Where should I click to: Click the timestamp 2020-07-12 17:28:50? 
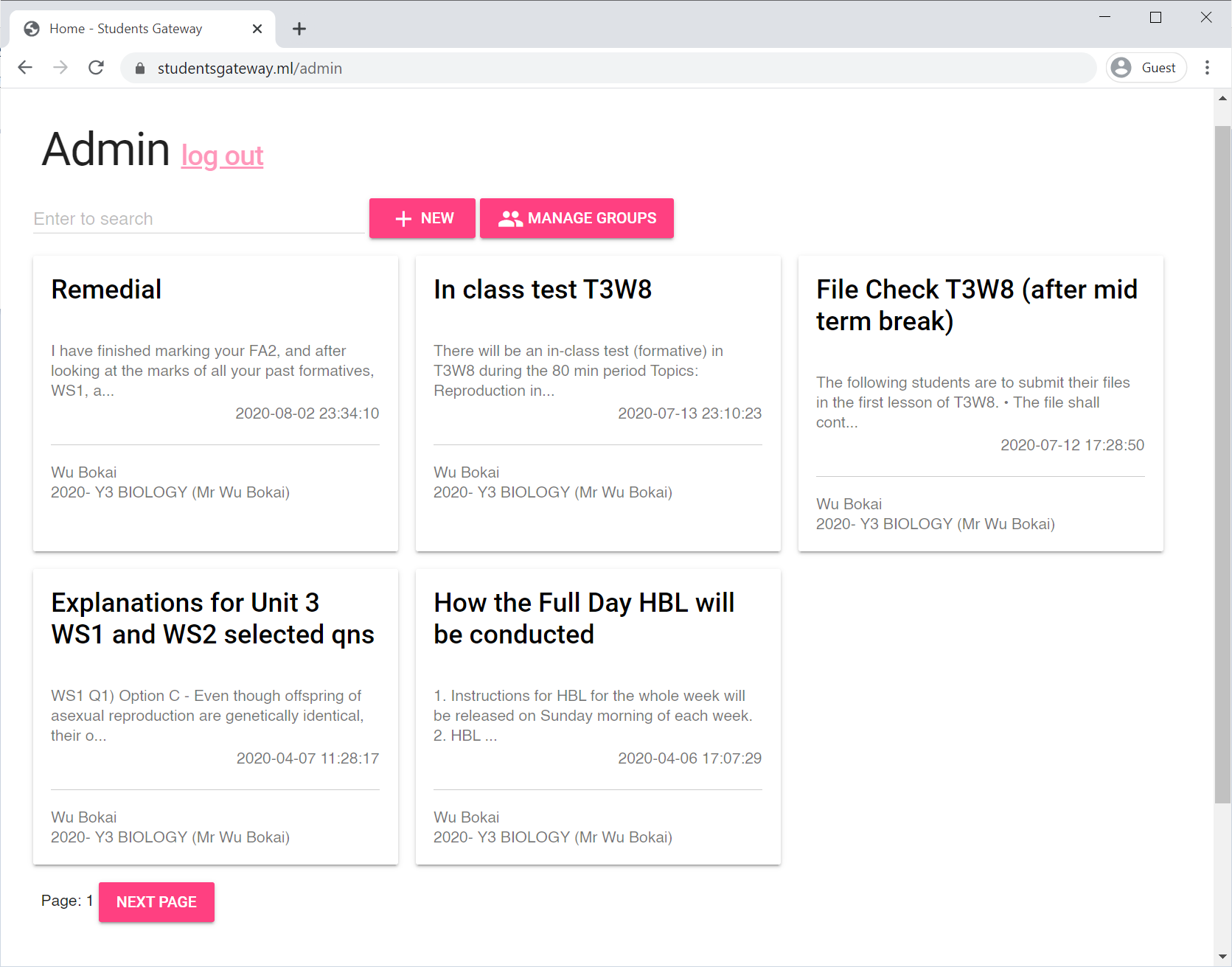point(1073,445)
